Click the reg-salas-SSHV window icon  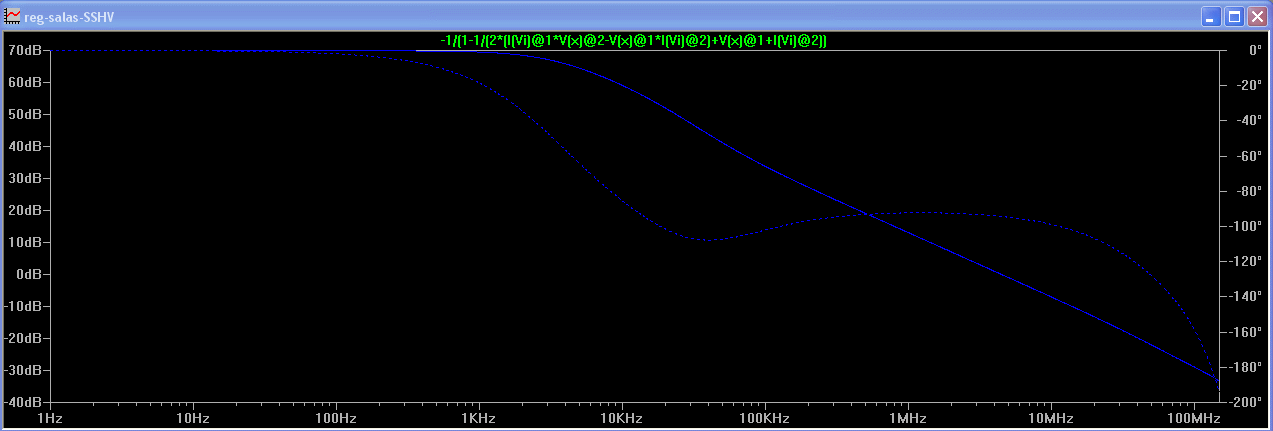pyautogui.click(x=12, y=16)
